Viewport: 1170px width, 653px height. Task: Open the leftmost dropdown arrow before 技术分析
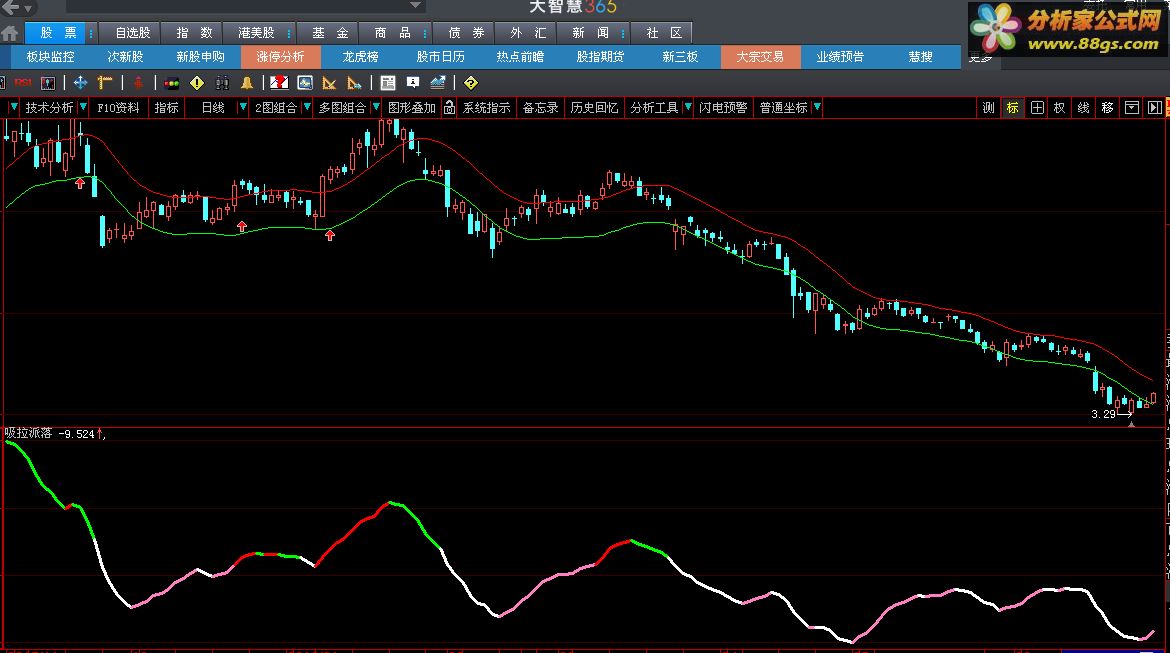[x=13, y=107]
